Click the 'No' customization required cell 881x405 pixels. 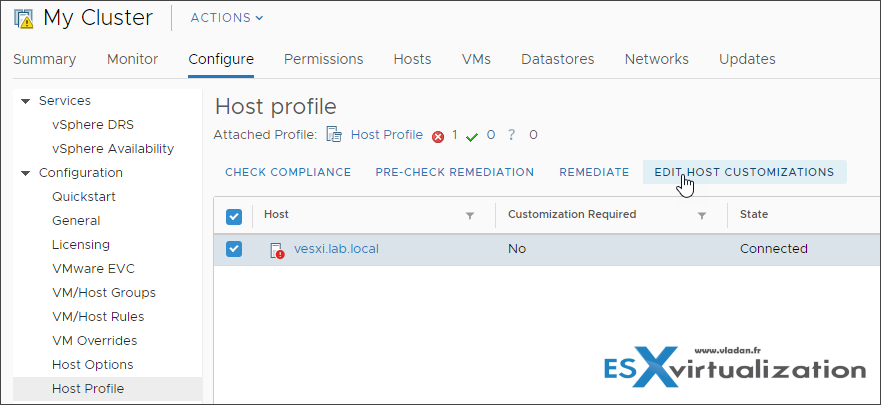click(x=517, y=249)
